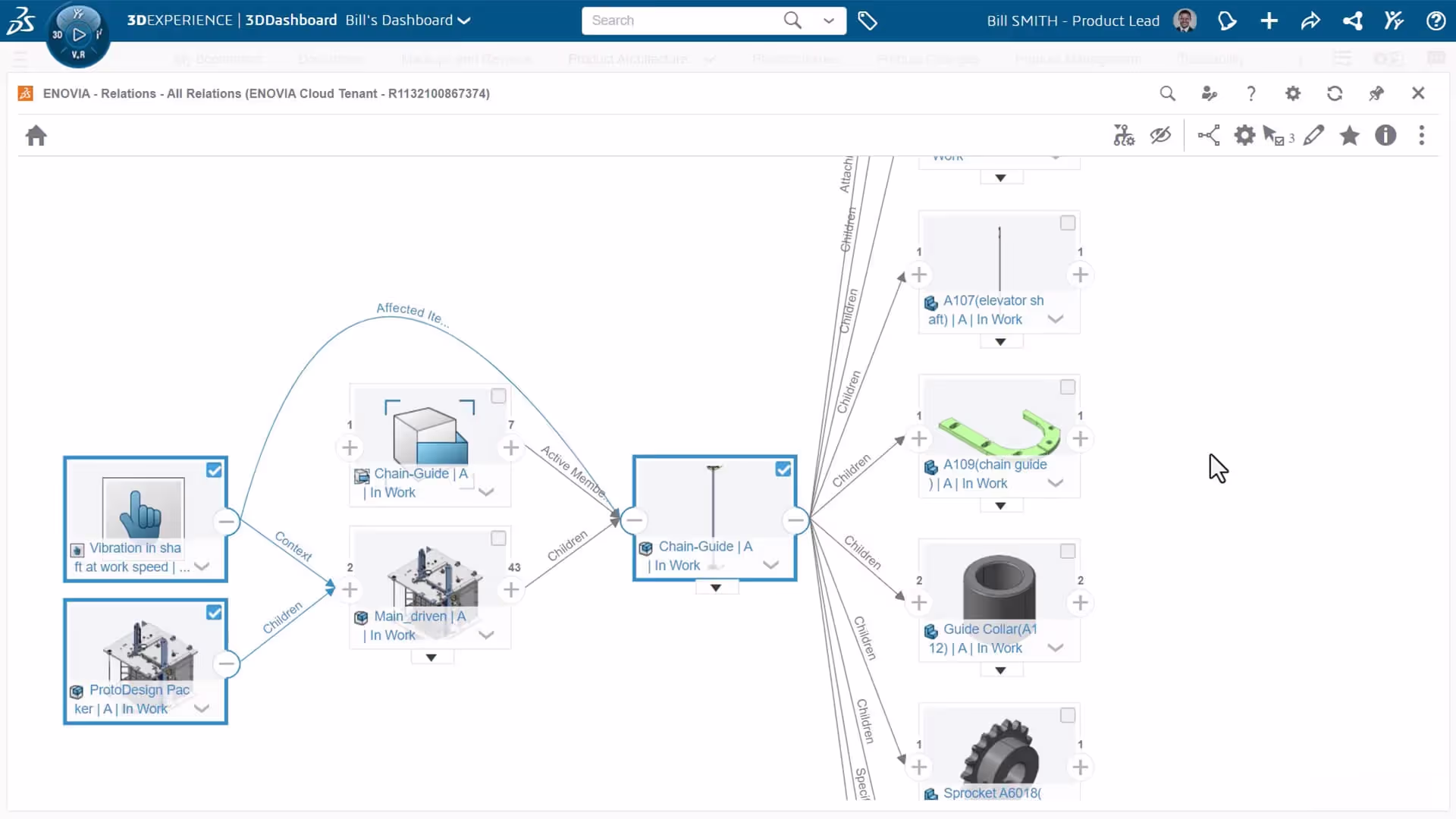Open widget help question mark
The width and height of the screenshot is (1456, 819).
point(1251,93)
